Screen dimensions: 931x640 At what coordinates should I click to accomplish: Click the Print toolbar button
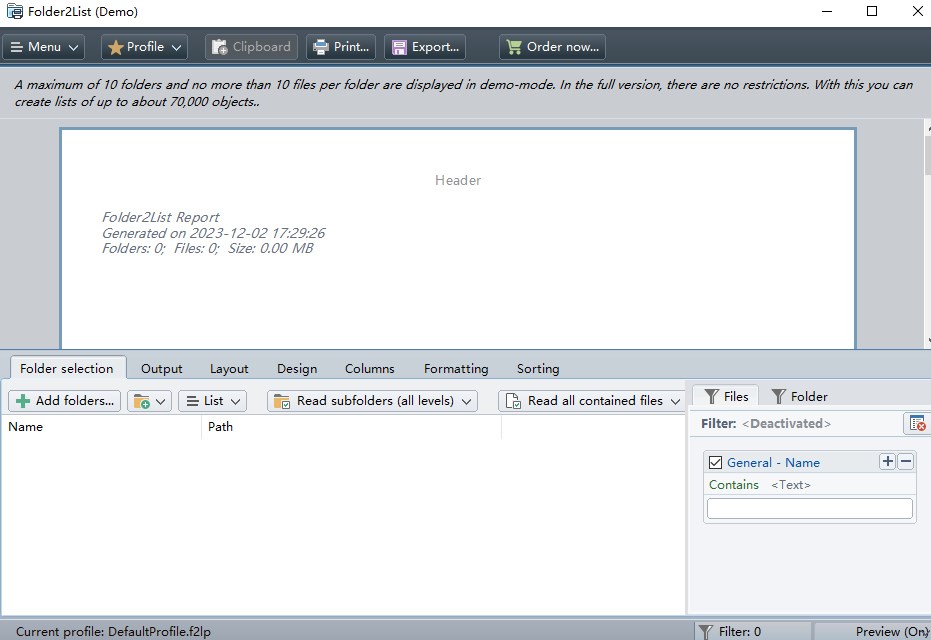pos(342,47)
